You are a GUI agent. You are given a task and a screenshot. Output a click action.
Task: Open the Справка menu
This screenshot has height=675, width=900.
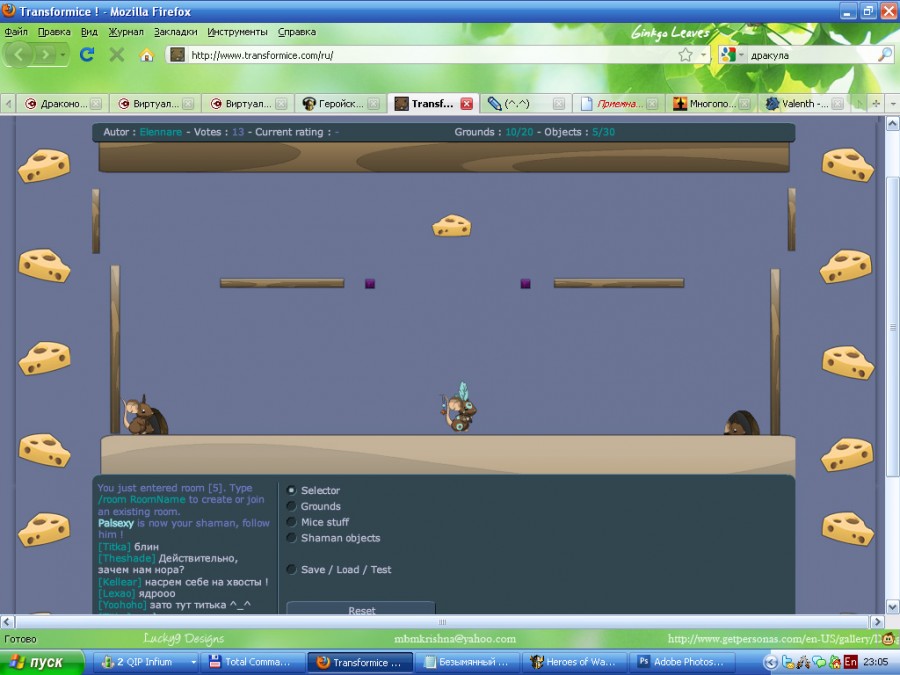(x=297, y=32)
